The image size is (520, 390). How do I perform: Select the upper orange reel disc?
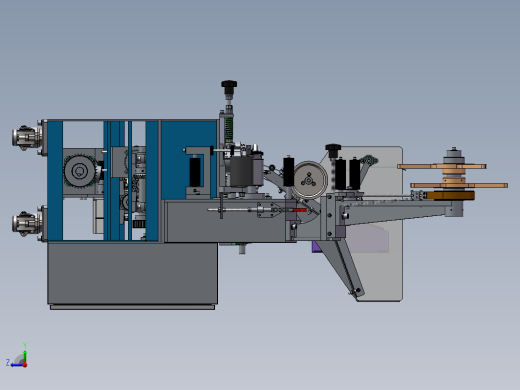(x=442, y=166)
